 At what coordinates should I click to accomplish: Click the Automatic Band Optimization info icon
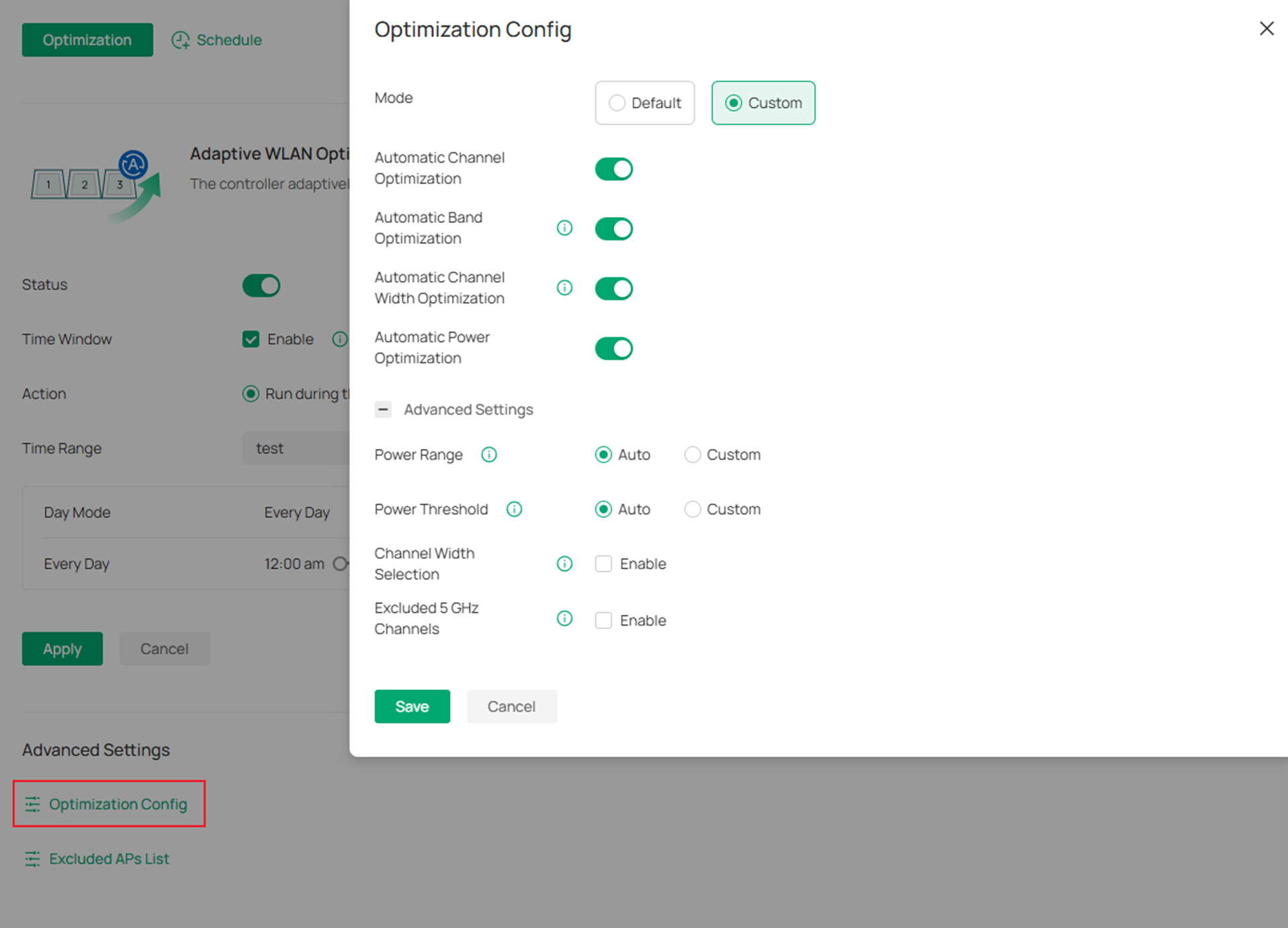pyautogui.click(x=564, y=228)
